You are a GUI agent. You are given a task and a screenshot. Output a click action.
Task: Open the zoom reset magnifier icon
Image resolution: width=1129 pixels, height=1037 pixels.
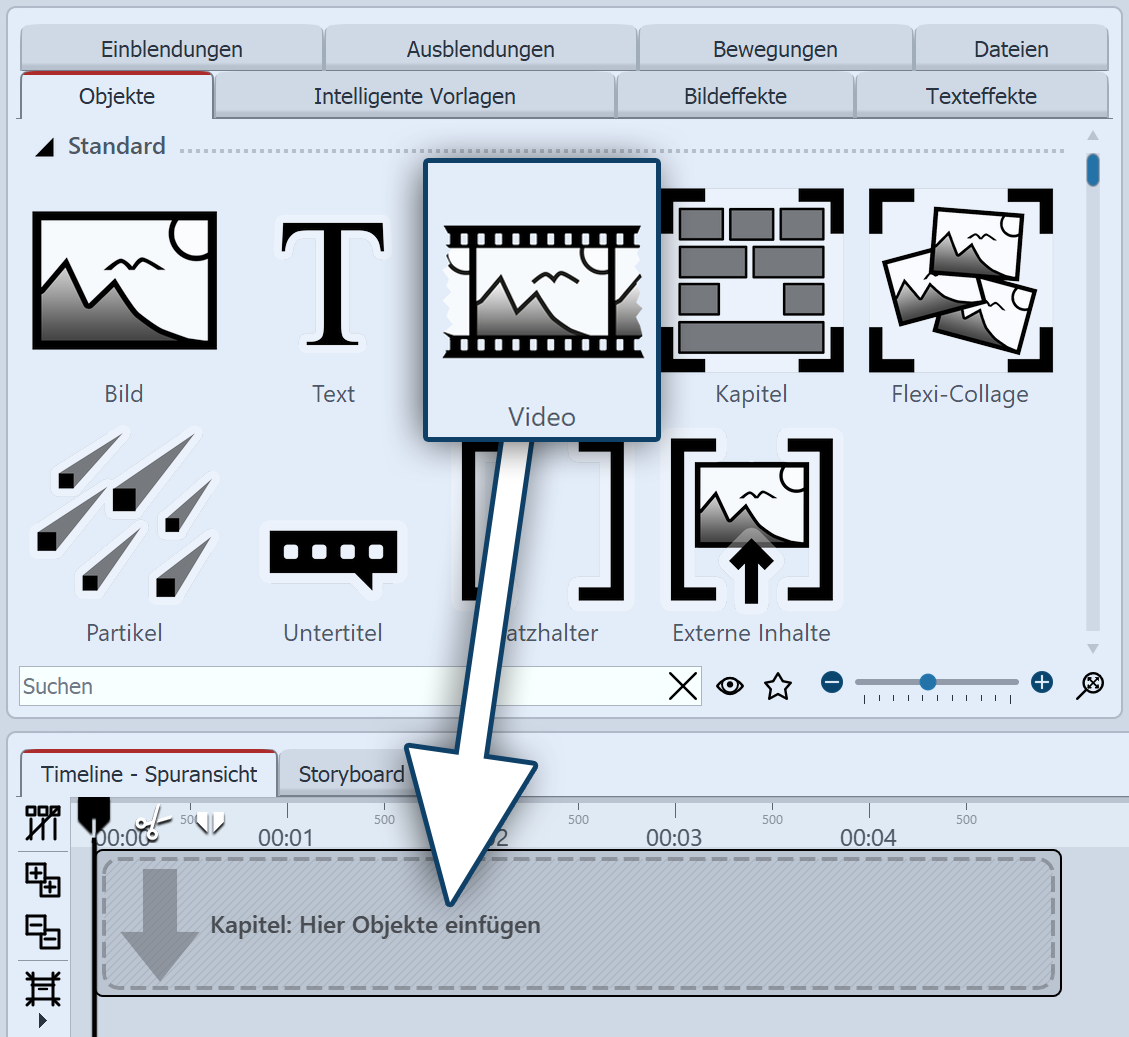point(1091,685)
